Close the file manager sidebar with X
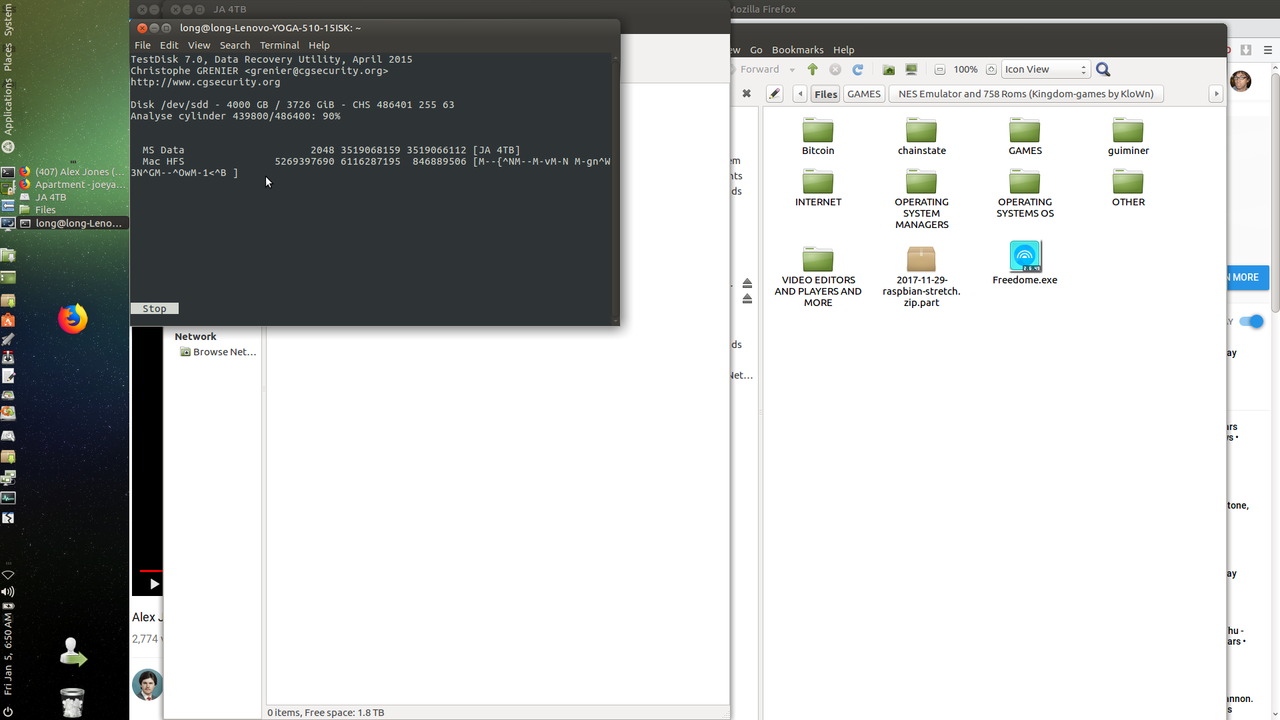 pos(746,94)
